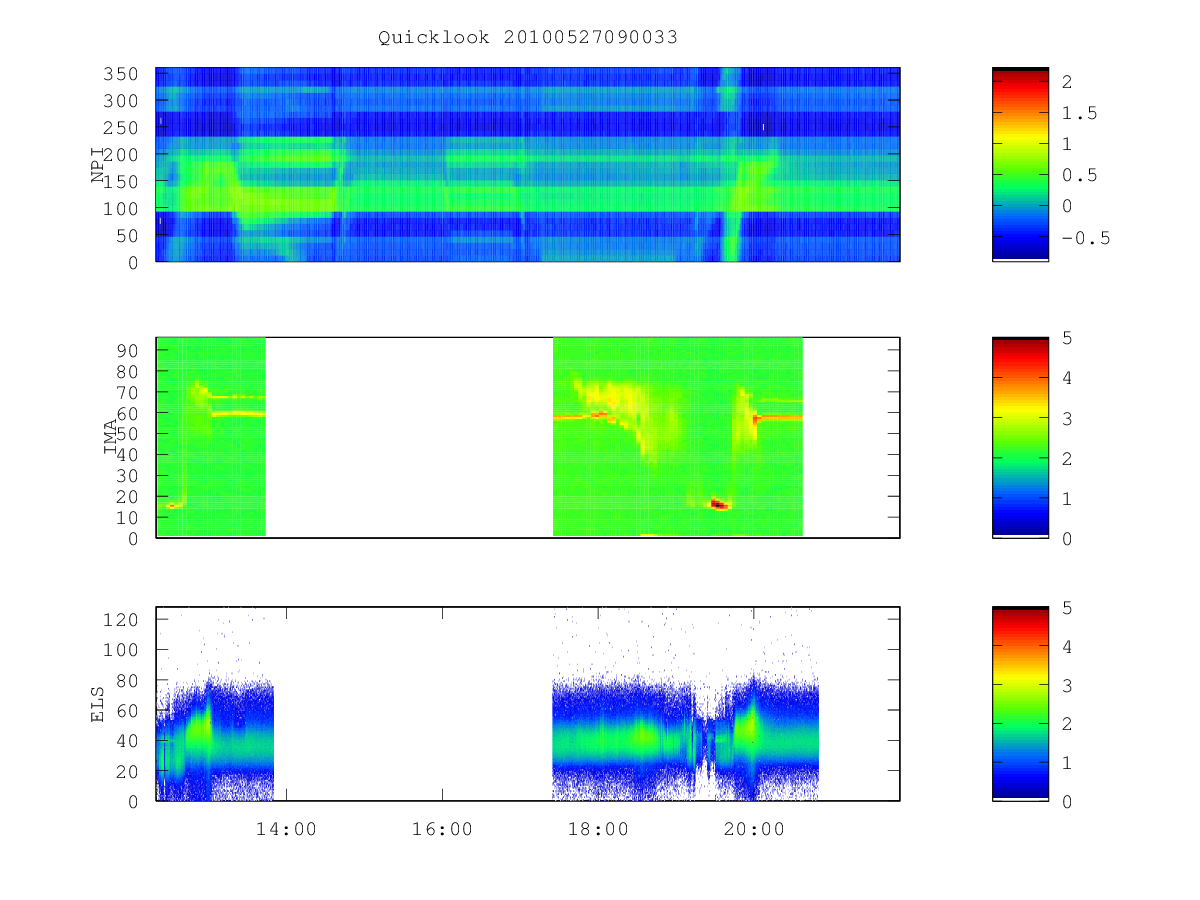The height and width of the screenshot is (900, 1200).
Task: Click the IMA data block starting near 18:00
Action: tap(678, 437)
